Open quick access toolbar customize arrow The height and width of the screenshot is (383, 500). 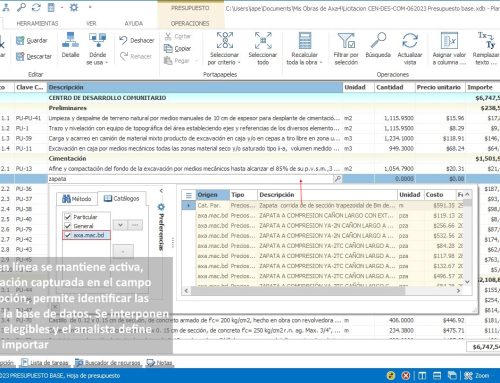(90, 7)
